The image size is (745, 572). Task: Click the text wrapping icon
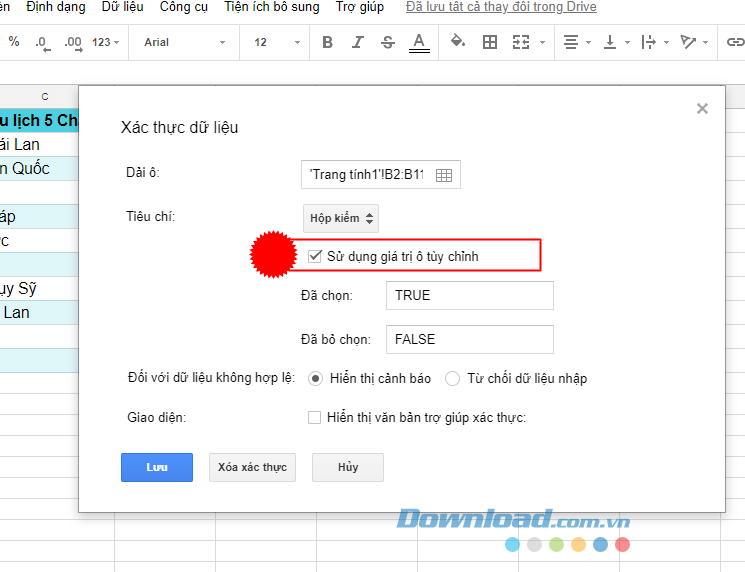point(649,42)
